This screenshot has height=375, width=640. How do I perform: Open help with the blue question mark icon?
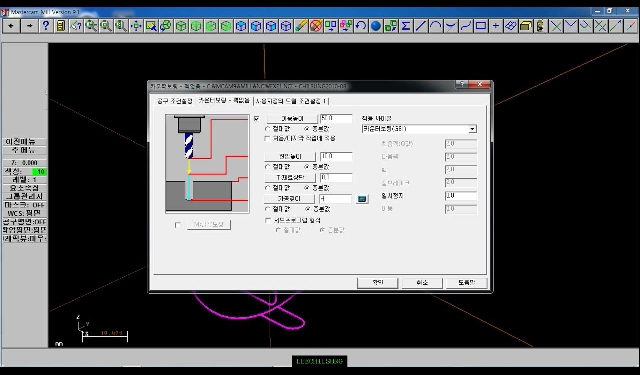pos(45,26)
